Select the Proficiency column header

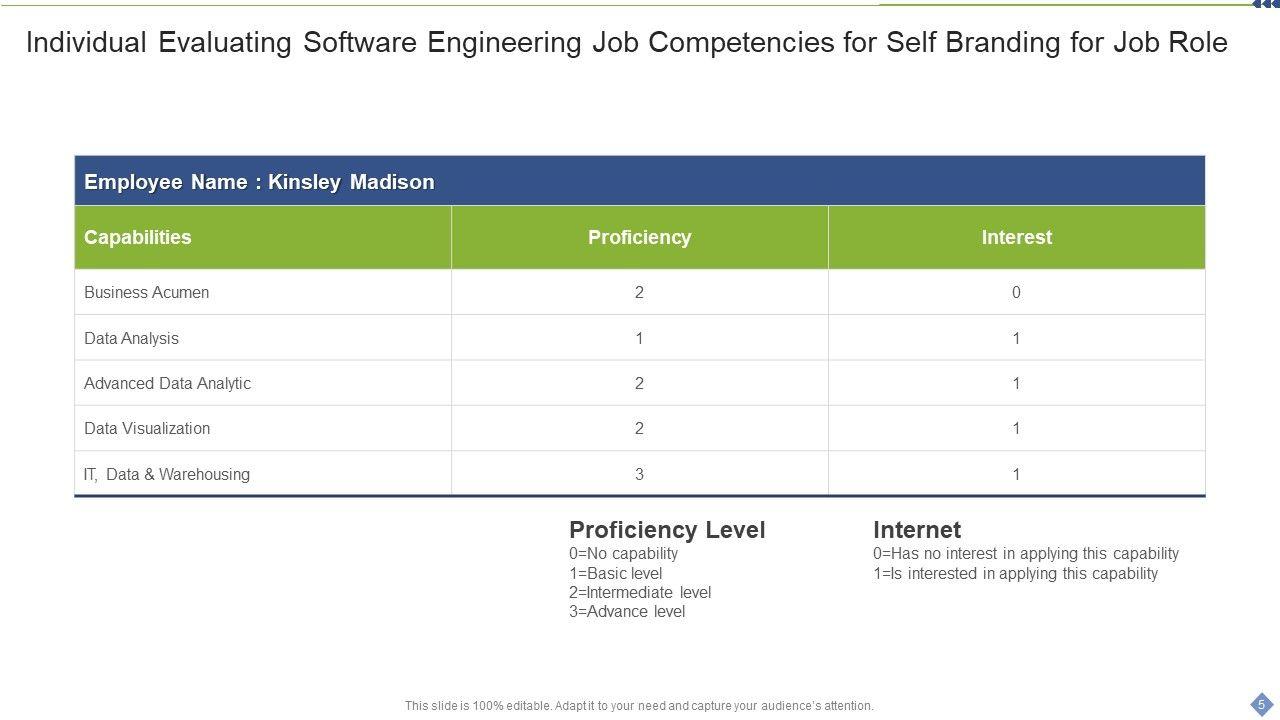[x=639, y=237]
